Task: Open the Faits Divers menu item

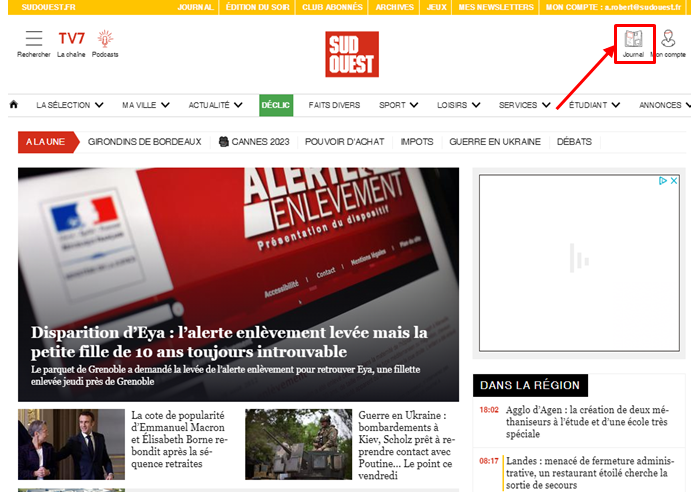Action: [334, 105]
